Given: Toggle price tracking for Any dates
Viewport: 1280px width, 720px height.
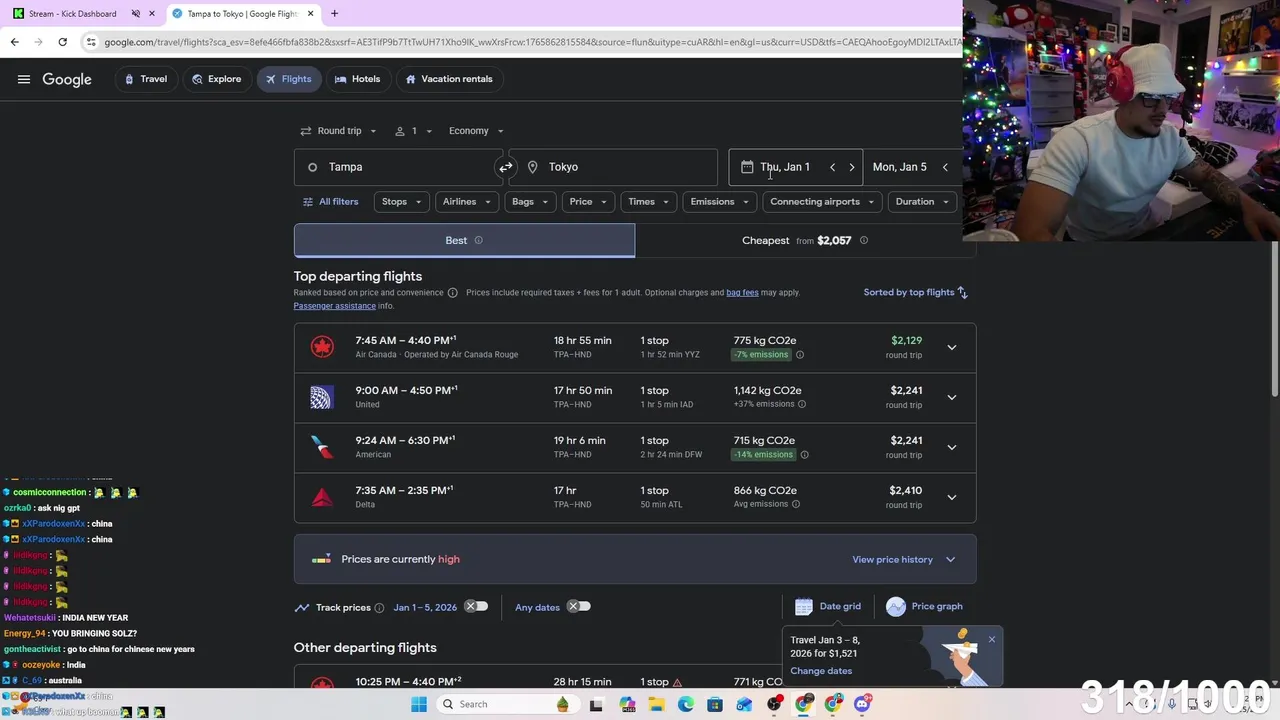Looking at the screenshot, I should [x=579, y=607].
